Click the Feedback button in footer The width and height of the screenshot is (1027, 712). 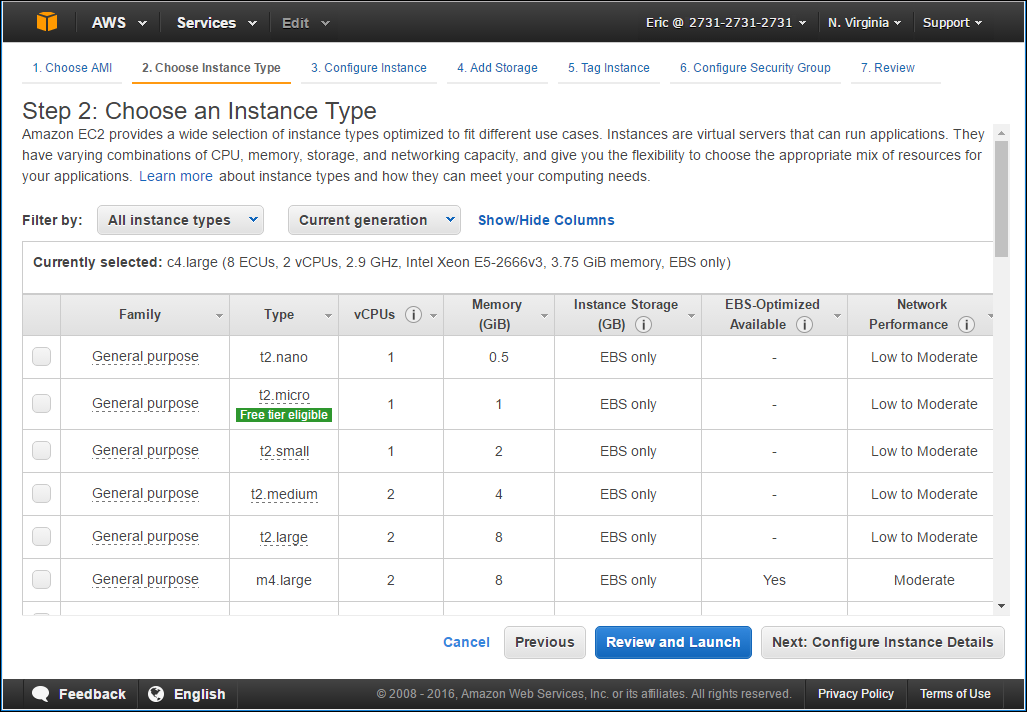pyautogui.click(x=79, y=694)
